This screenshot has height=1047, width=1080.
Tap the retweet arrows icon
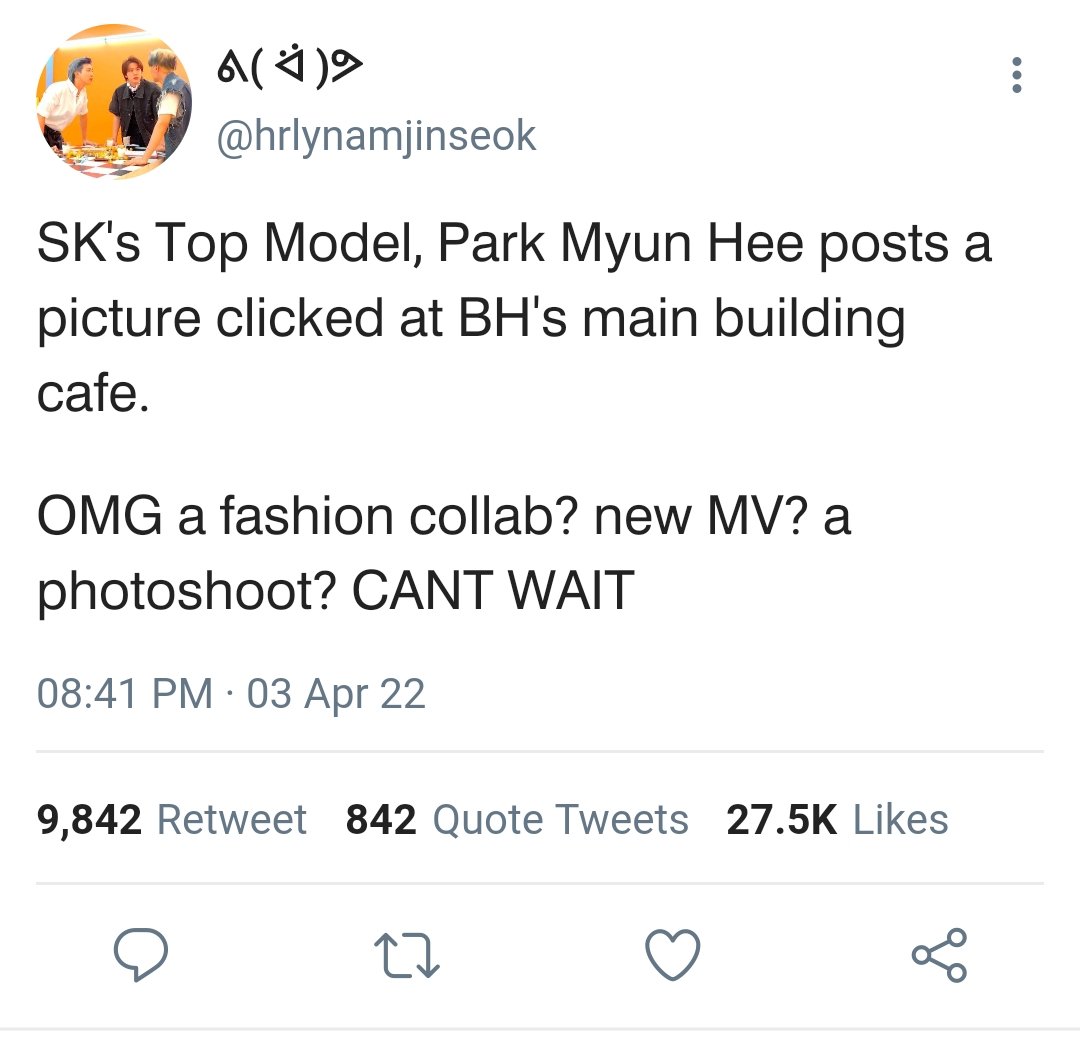pyautogui.click(x=406, y=955)
